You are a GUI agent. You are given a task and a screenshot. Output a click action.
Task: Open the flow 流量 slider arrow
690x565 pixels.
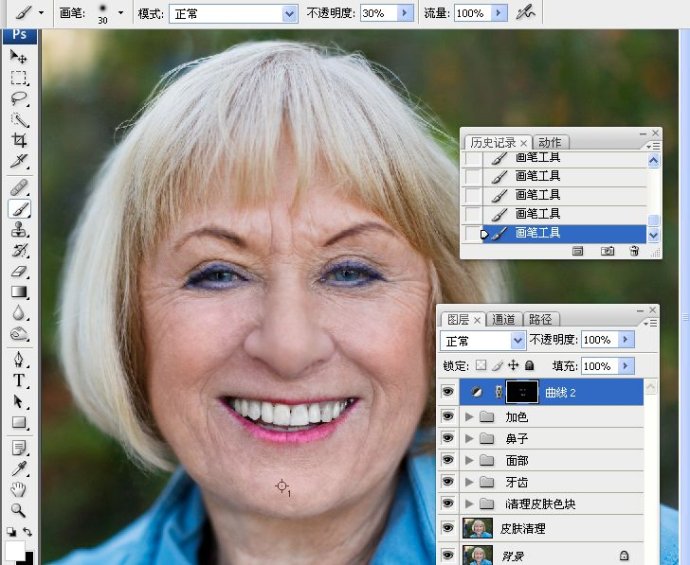click(x=499, y=13)
